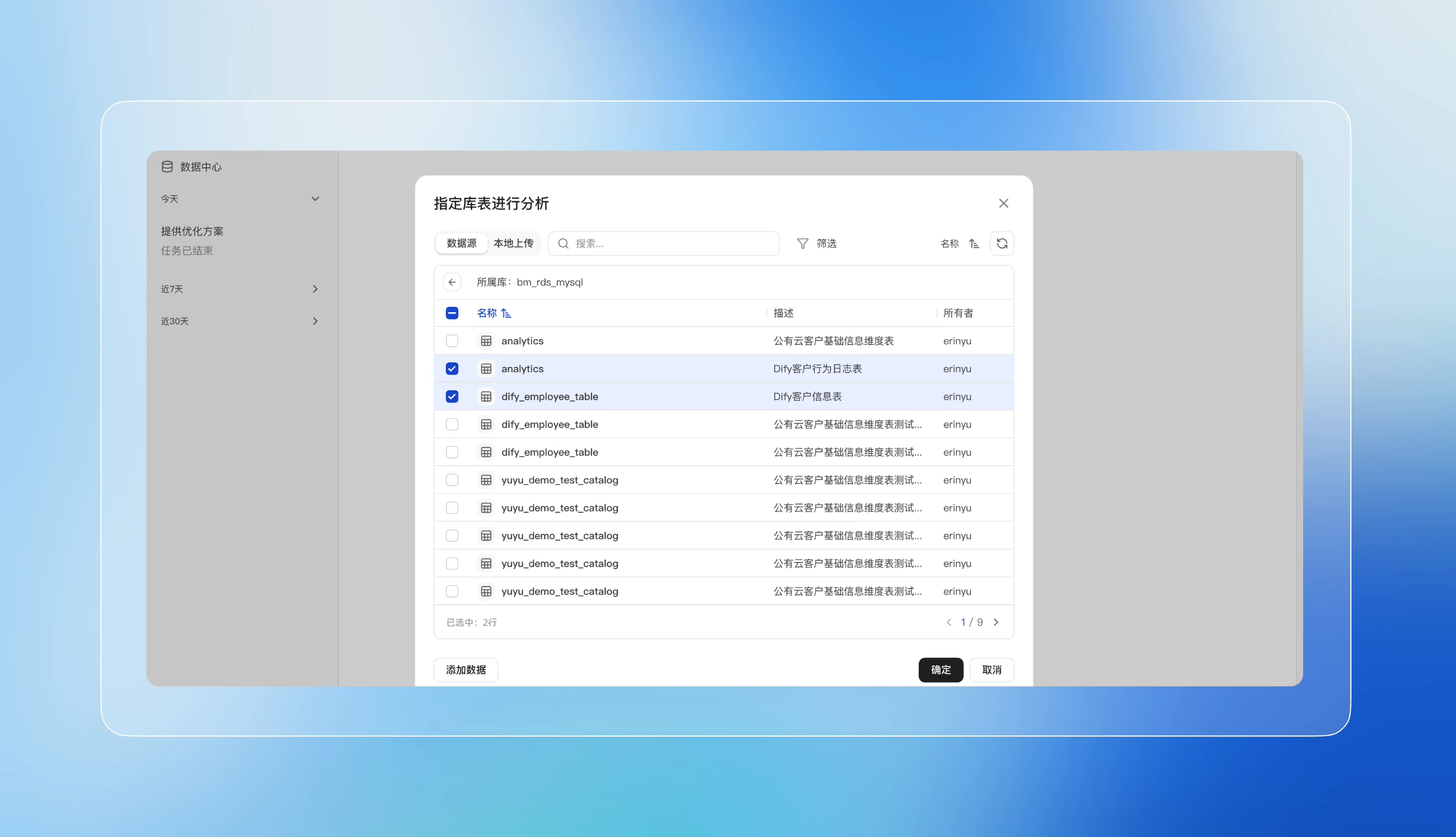Click the 确定 confirm button
The image size is (1456, 837).
[940, 670]
